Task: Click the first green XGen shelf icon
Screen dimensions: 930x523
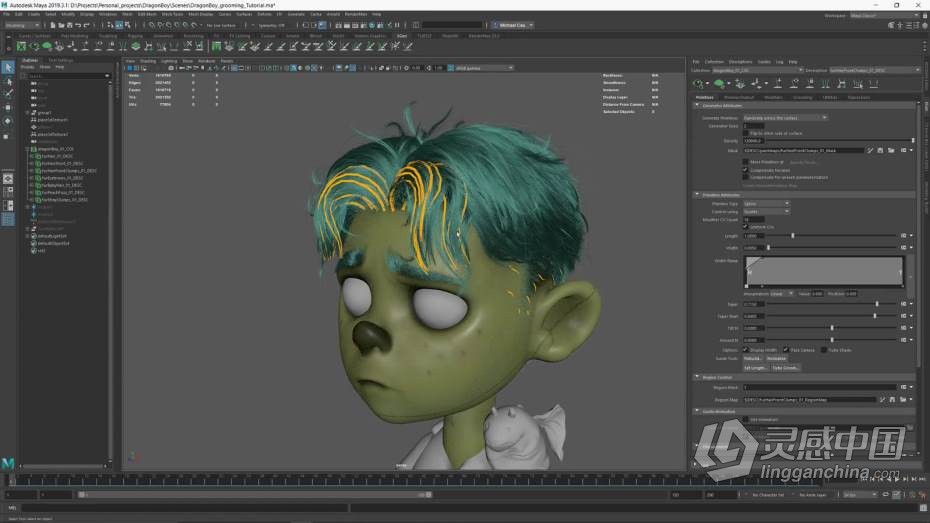Action: 22,46
